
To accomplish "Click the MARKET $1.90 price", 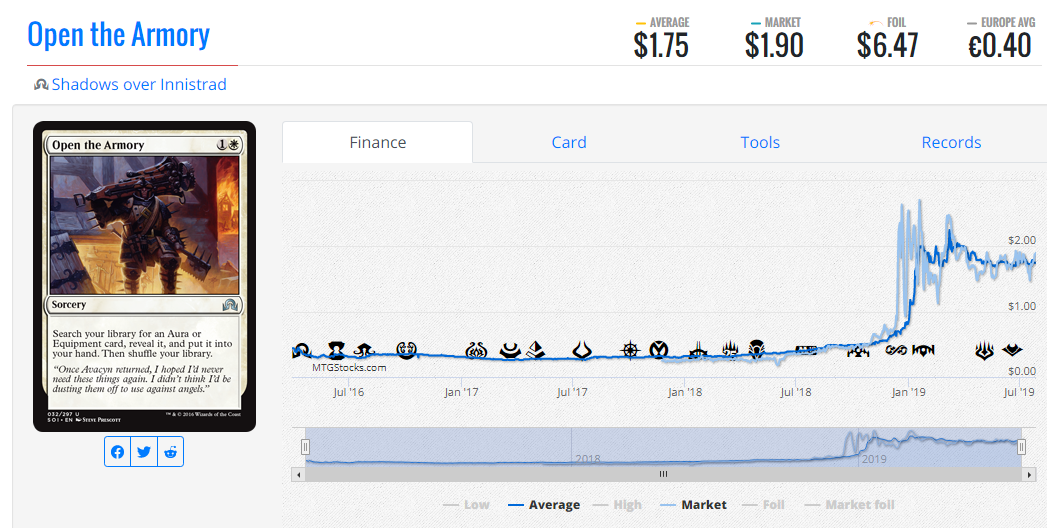I will pos(775,45).
